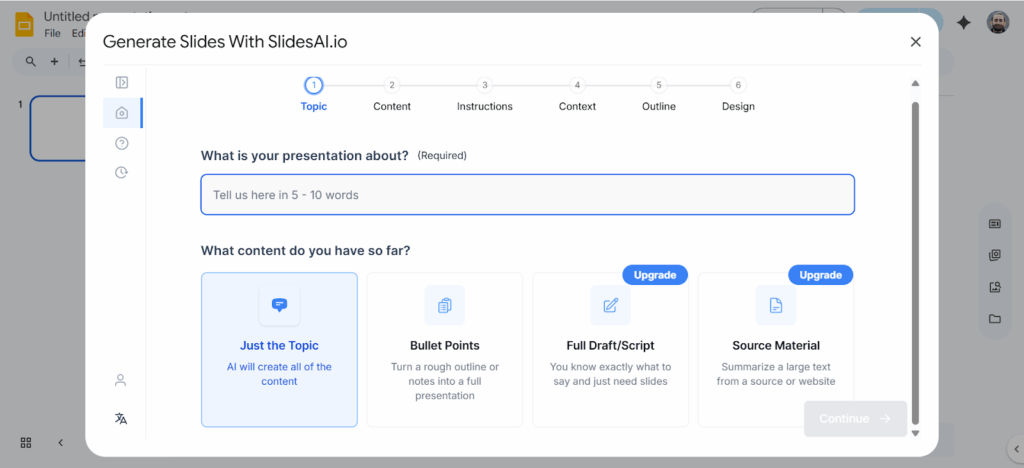Open the home icon in sidebar
The width and height of the screenshot is (1024, 468).
point(121,113)
